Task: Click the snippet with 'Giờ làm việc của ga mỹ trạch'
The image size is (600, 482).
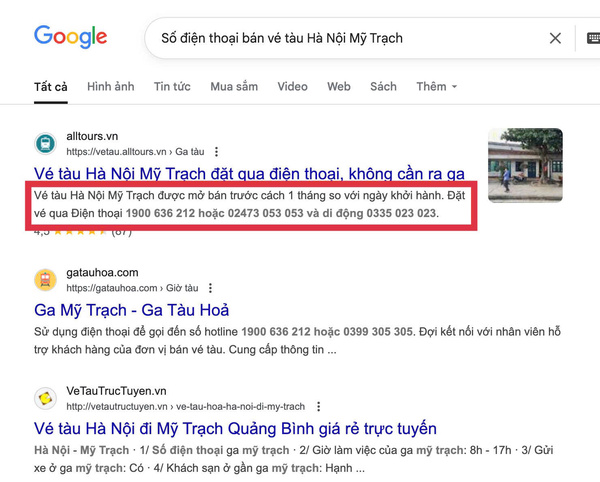Action: 293,459
